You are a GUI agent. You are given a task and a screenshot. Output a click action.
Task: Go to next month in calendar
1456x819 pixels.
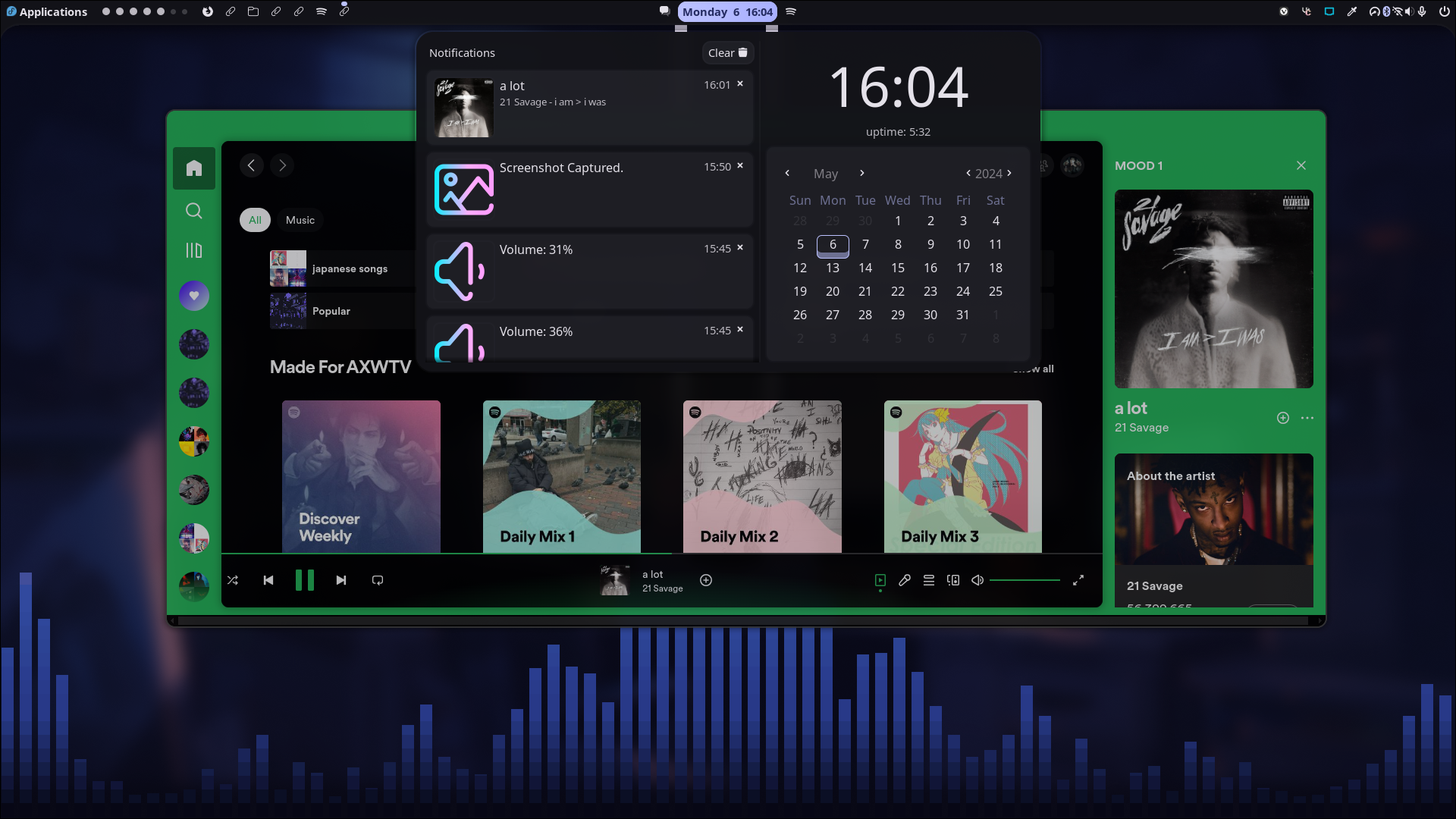pos(862,173)
